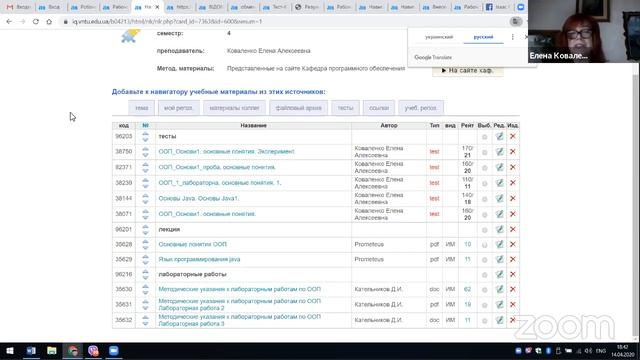Delete row 38750 with red cross
This screenshot has width=640, height=360.
[x=513, y=151]
